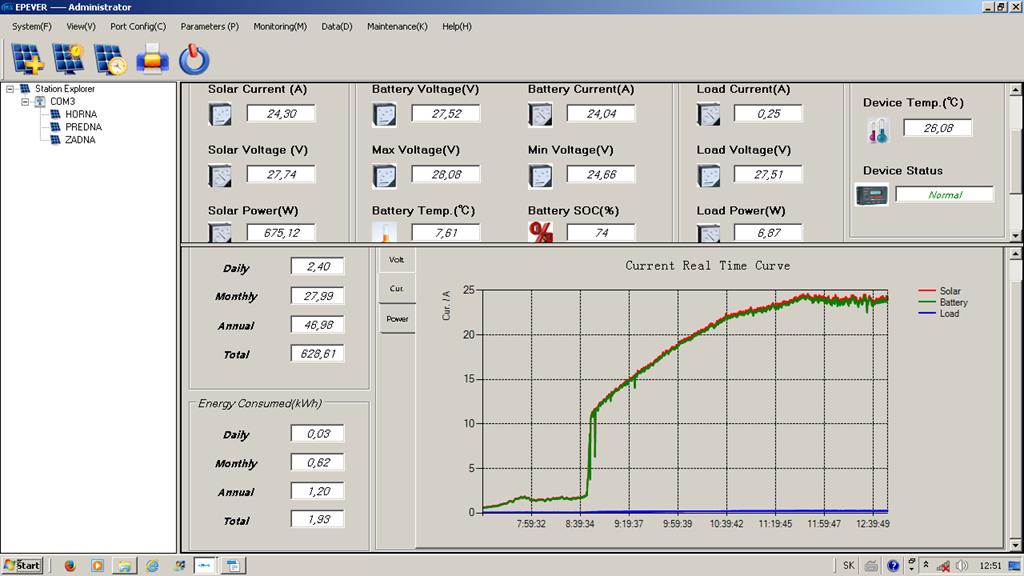Click the Battery Voltage value field
Image resolution: width=1024 pixels, height=576 pixels.
[x=446, y=114]
